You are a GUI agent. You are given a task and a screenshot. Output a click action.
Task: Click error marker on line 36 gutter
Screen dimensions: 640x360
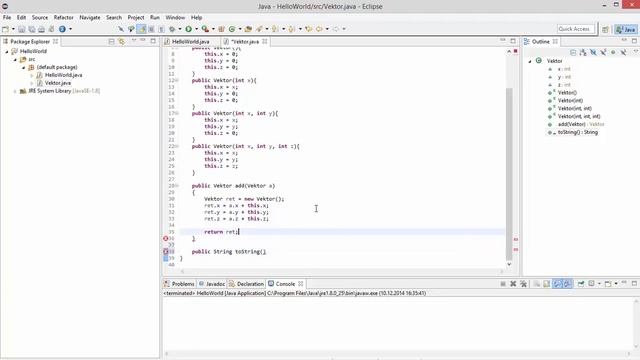[166, 238]
